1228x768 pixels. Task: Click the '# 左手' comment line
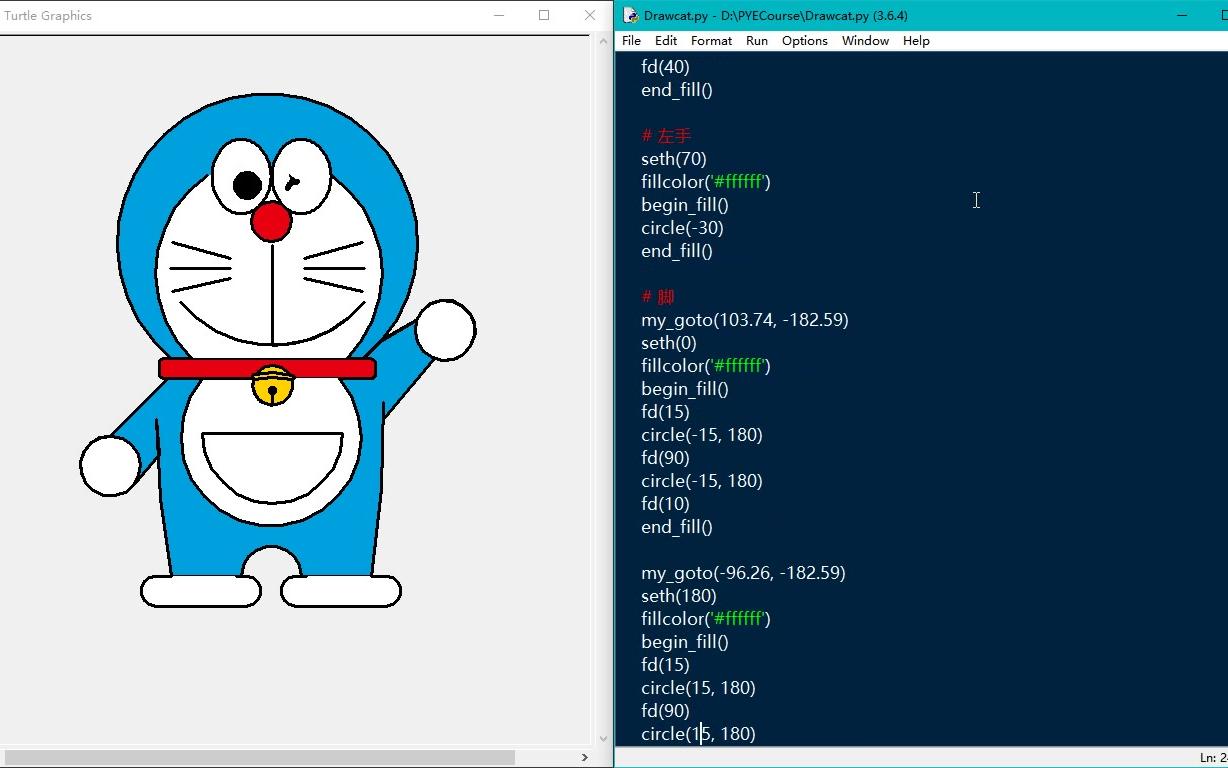click(x=666, y=136)
